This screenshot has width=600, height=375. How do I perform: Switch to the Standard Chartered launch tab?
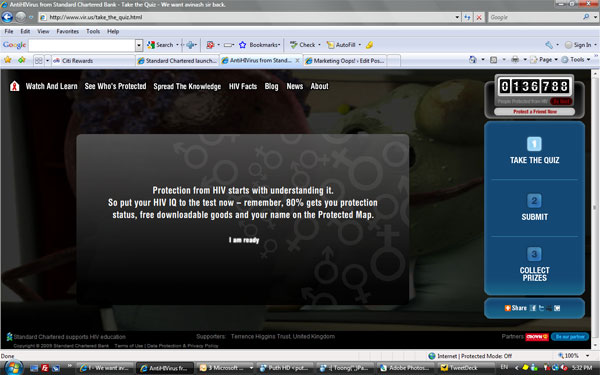[177, 60]
